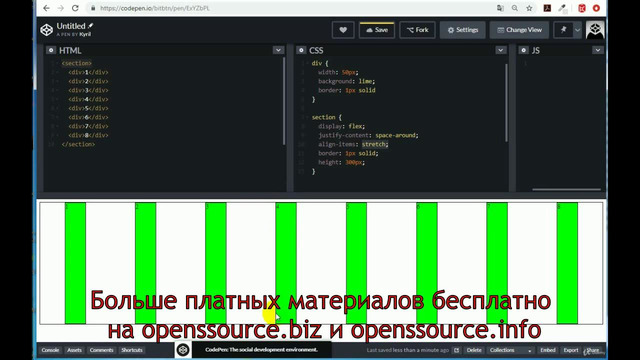Click the <div>1</div> line in HTML
This screenshot has width=640, height=360.
(x=88, y=72)
